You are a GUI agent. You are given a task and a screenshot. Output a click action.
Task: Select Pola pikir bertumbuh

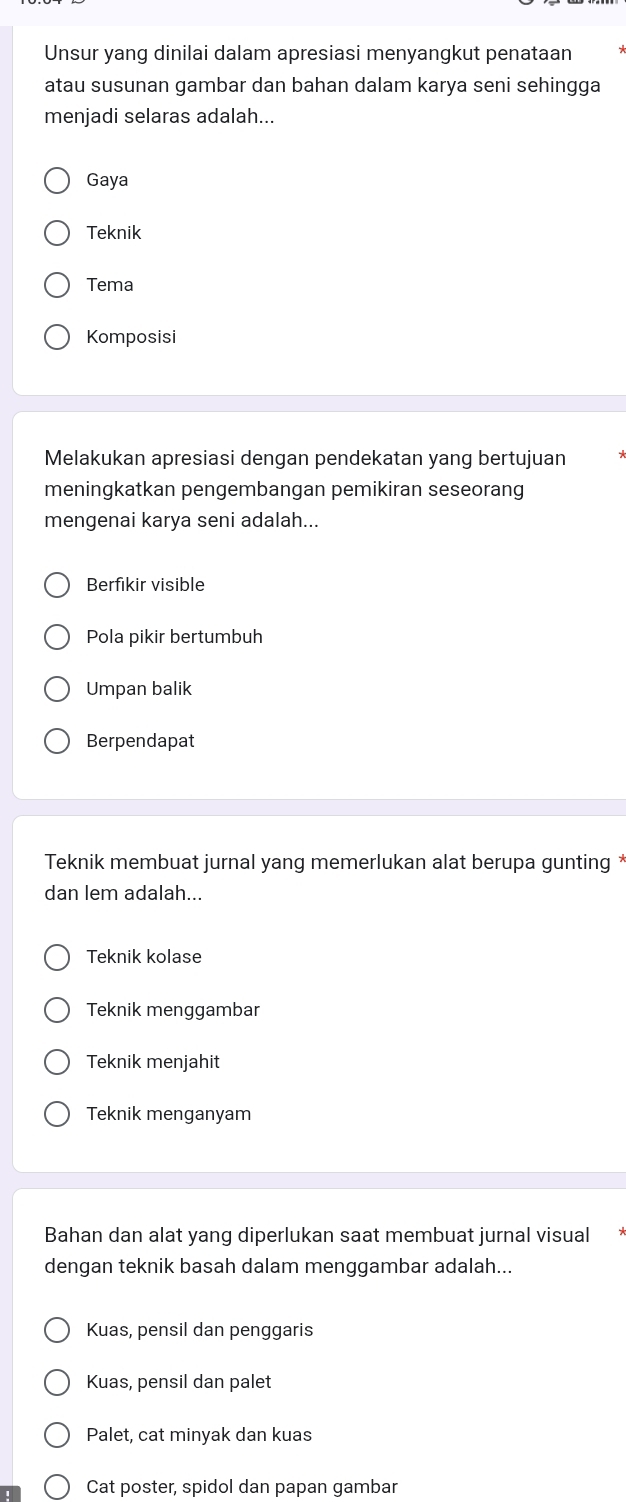(x=57, y=637)
